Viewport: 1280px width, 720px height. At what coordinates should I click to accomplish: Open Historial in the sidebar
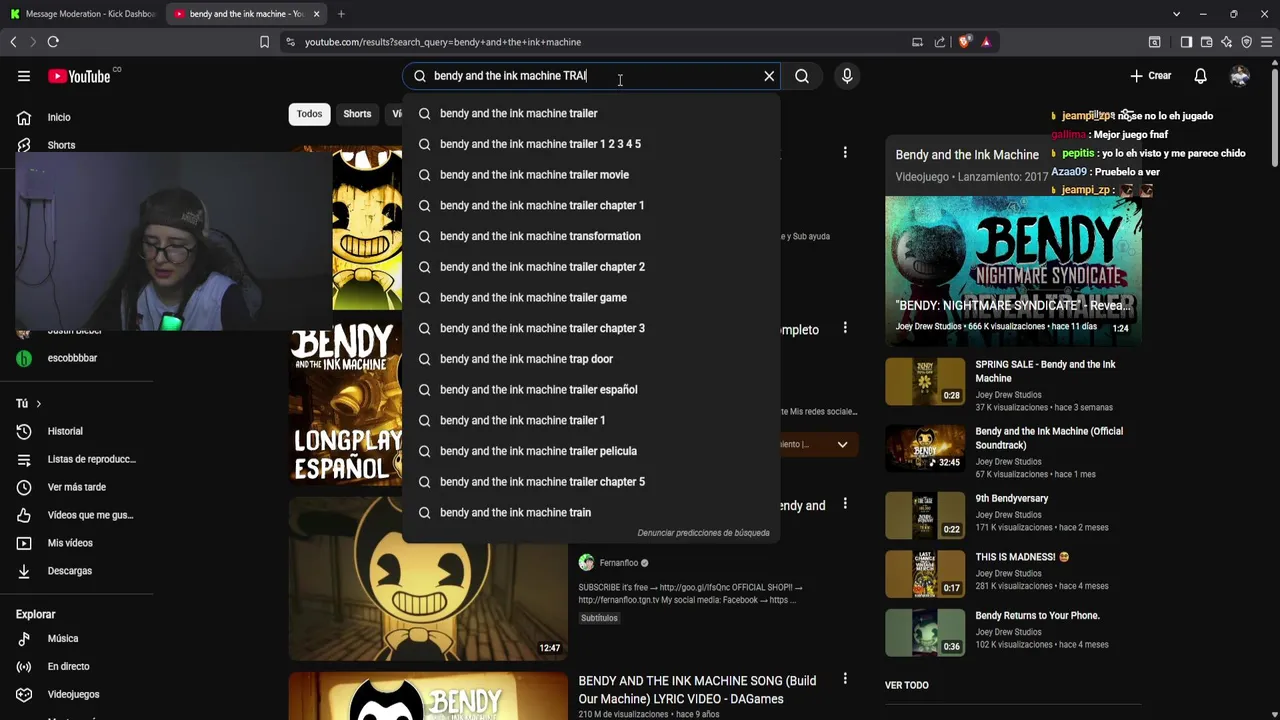click(x=65, y=431)
